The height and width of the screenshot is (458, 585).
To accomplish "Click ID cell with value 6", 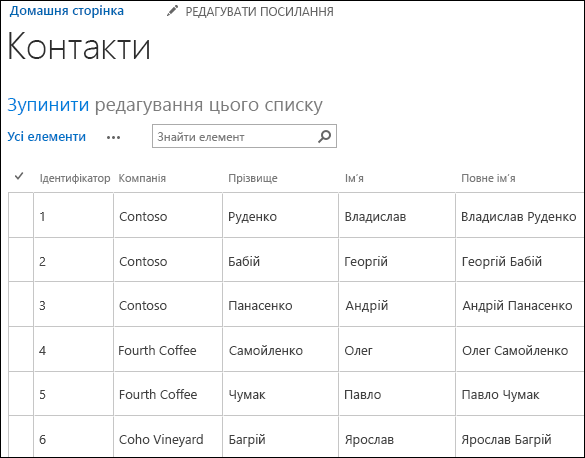I will pyautogui.click(x=73, y=437).
